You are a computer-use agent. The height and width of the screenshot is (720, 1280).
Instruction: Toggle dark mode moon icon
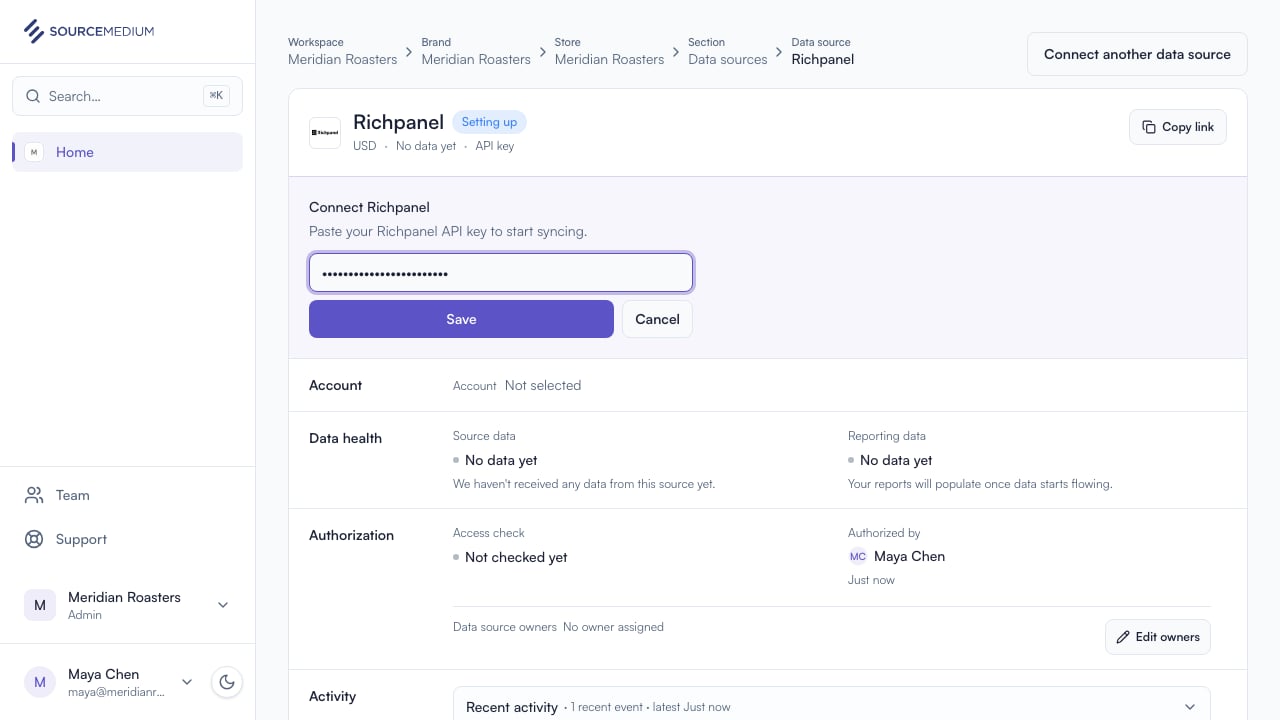[x=227, y=682]
